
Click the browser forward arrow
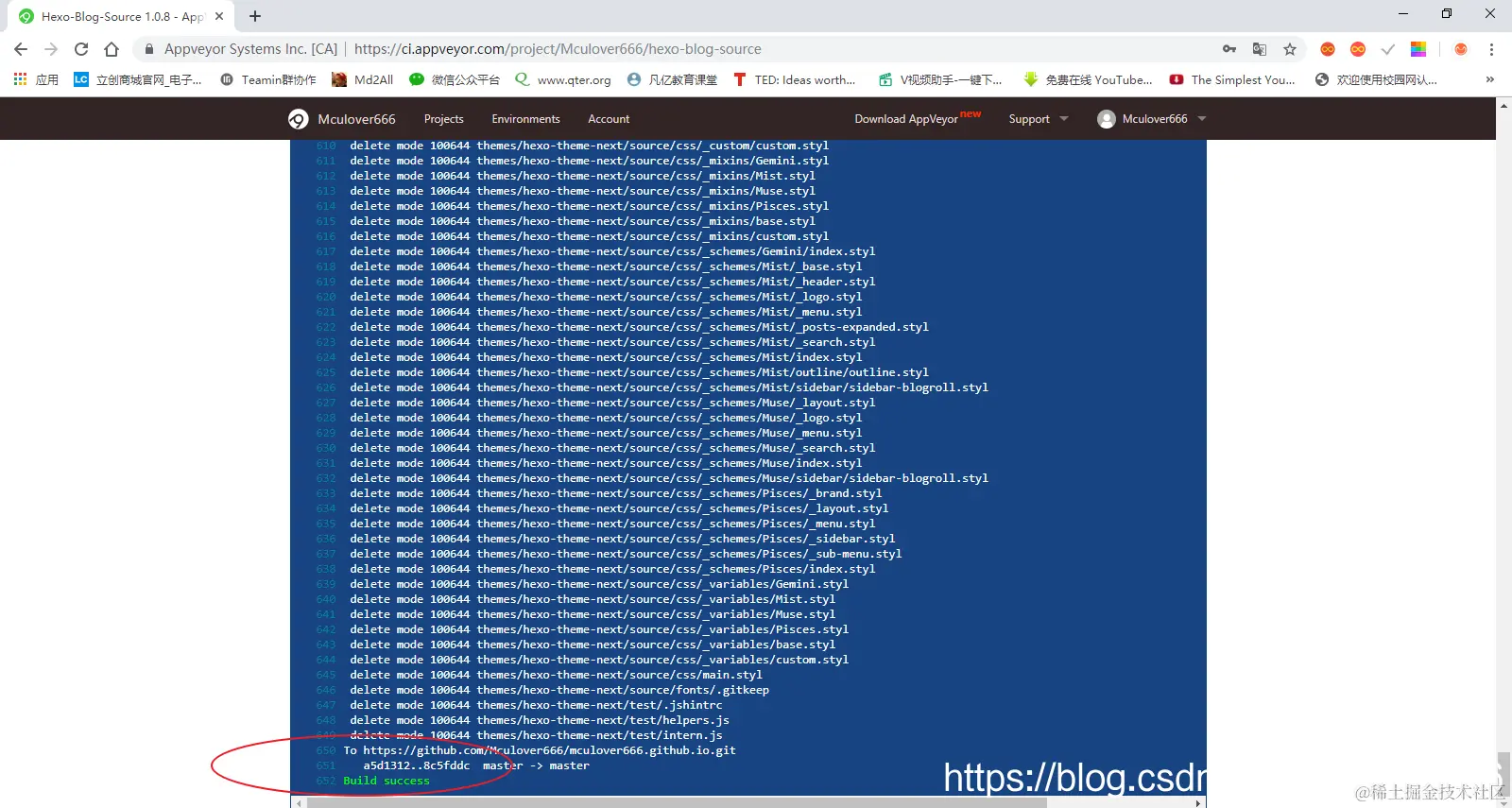[x=51, y=49]
